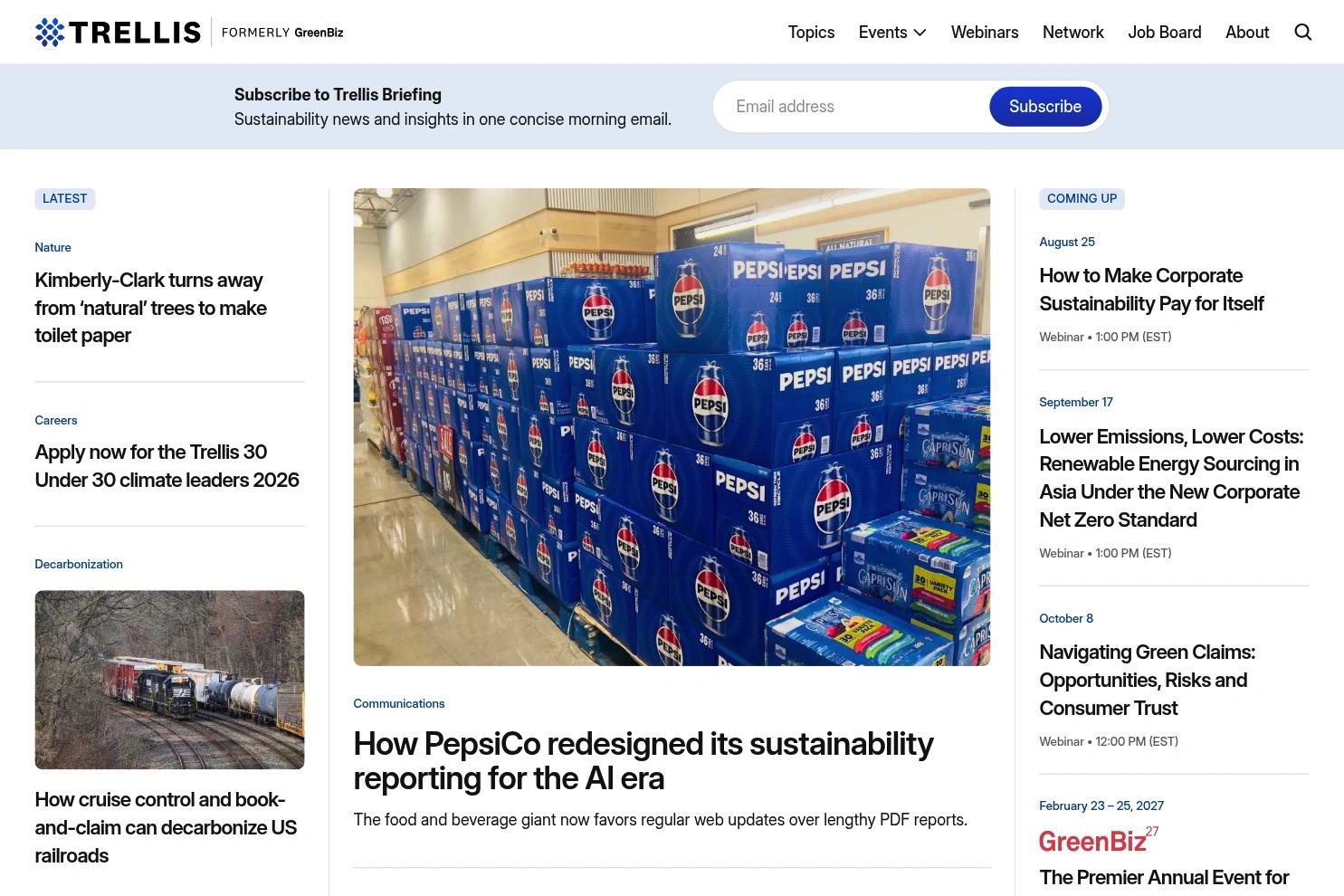Open the Navigating Green Claims webinar
Screen dimensions: 1344x896
(x=1147, y=680)
